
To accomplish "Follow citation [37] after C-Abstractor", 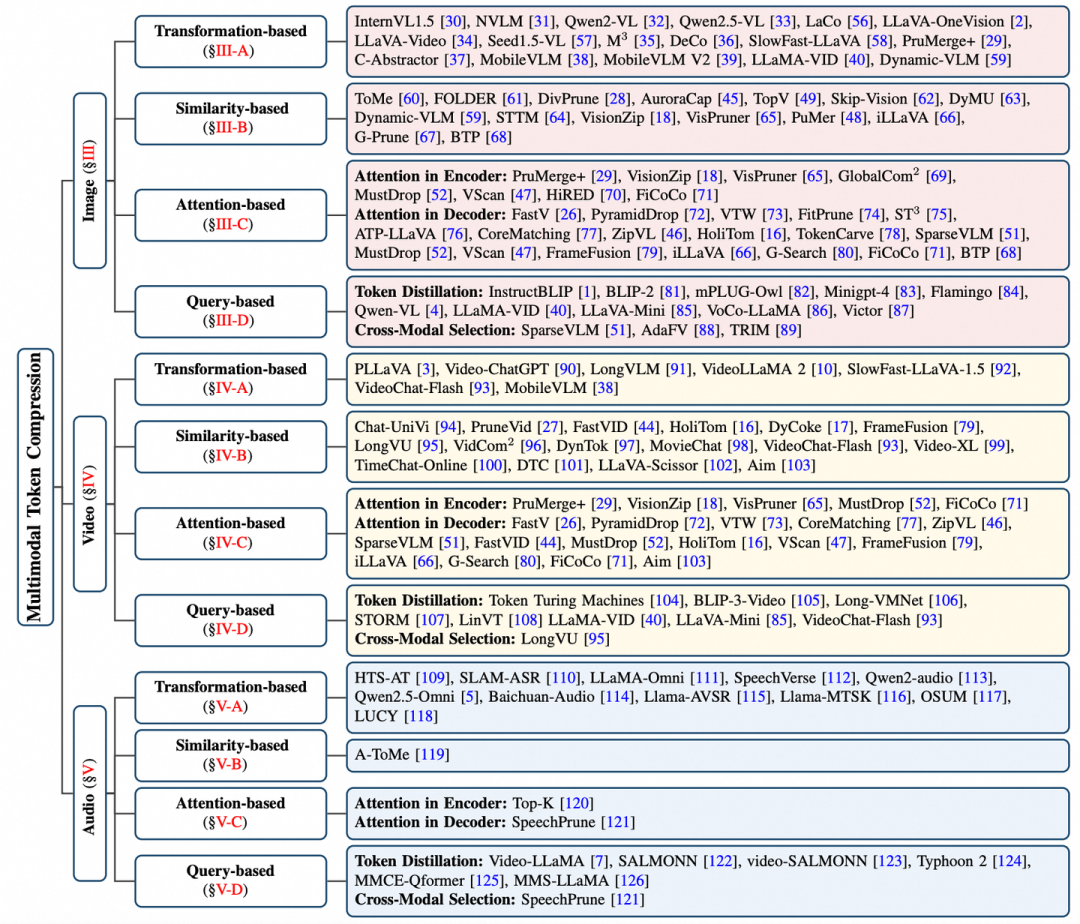I will pyautogui.click(x=457, y=60).
